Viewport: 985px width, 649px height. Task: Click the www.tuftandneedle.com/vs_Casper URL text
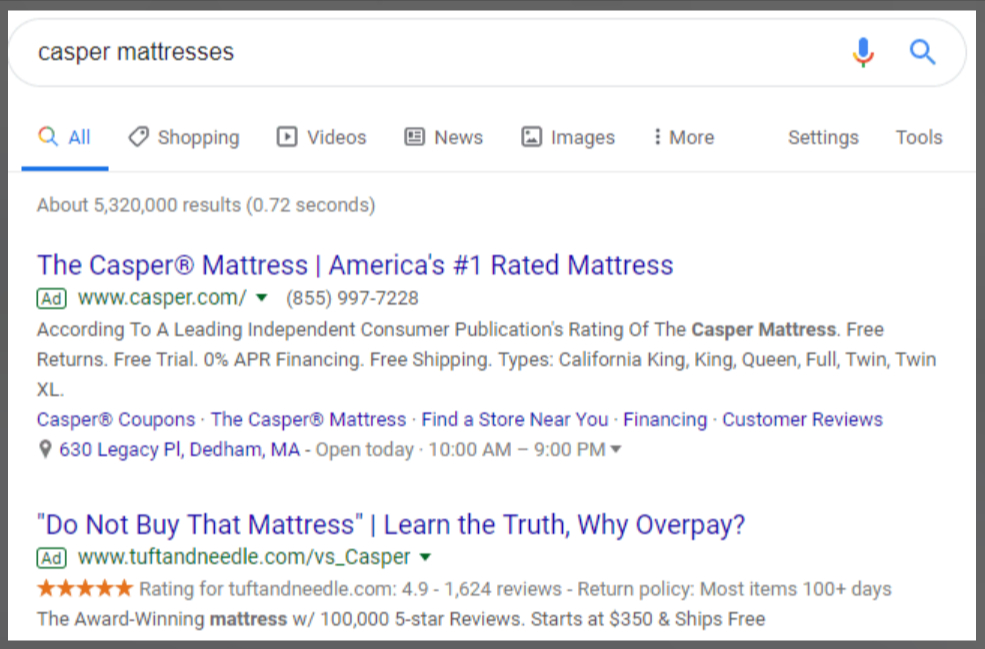pos(244,557)
